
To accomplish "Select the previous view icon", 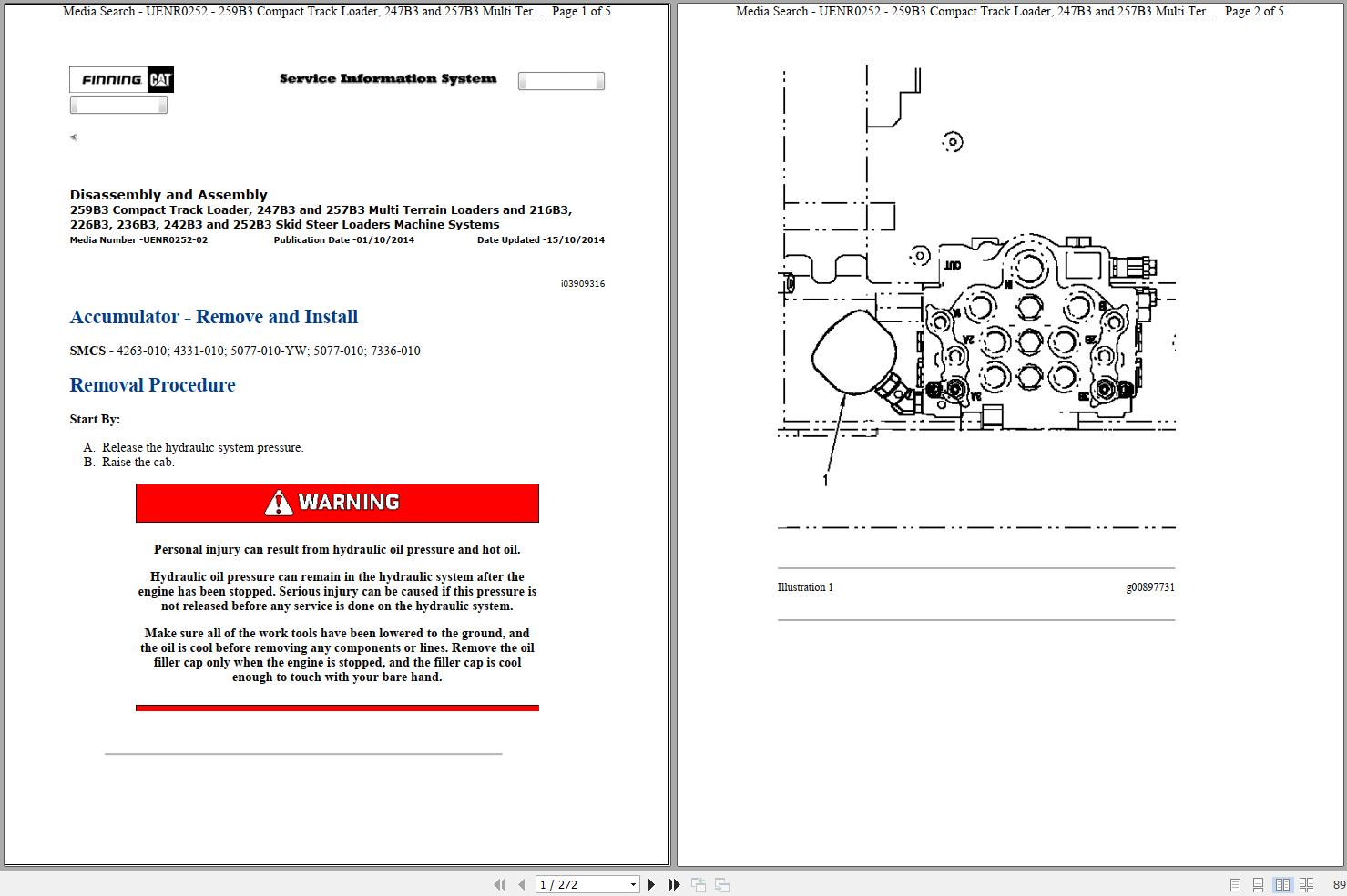I will pyautogui.click(x=699, y=884).
